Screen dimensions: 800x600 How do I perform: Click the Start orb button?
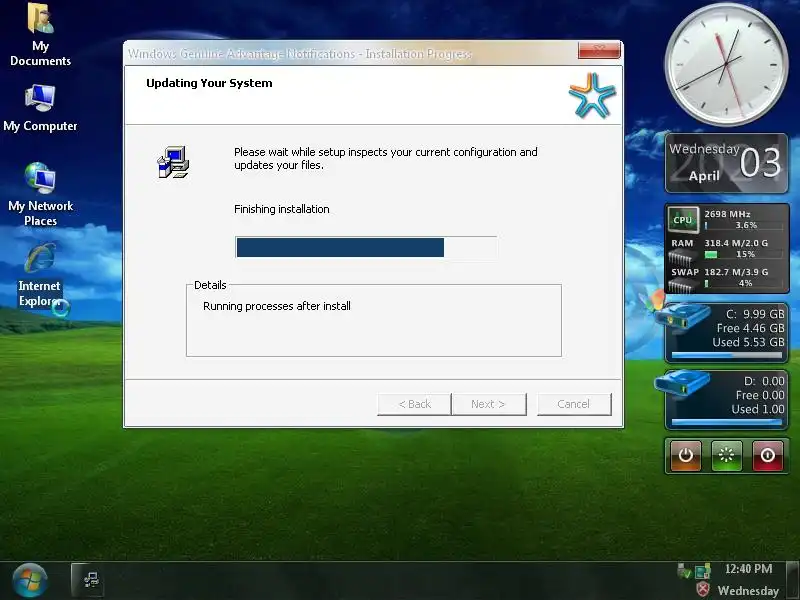(x=30, y=580)
